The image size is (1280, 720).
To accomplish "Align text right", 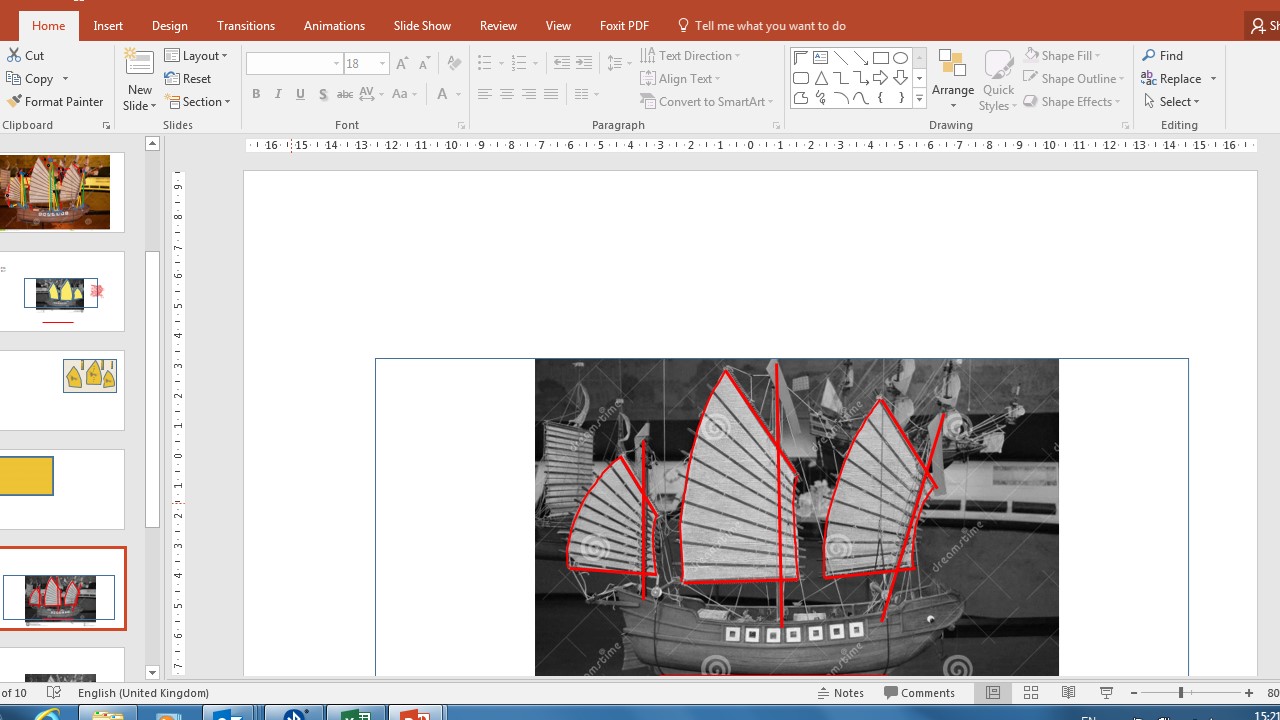I will tap(528, 94).
